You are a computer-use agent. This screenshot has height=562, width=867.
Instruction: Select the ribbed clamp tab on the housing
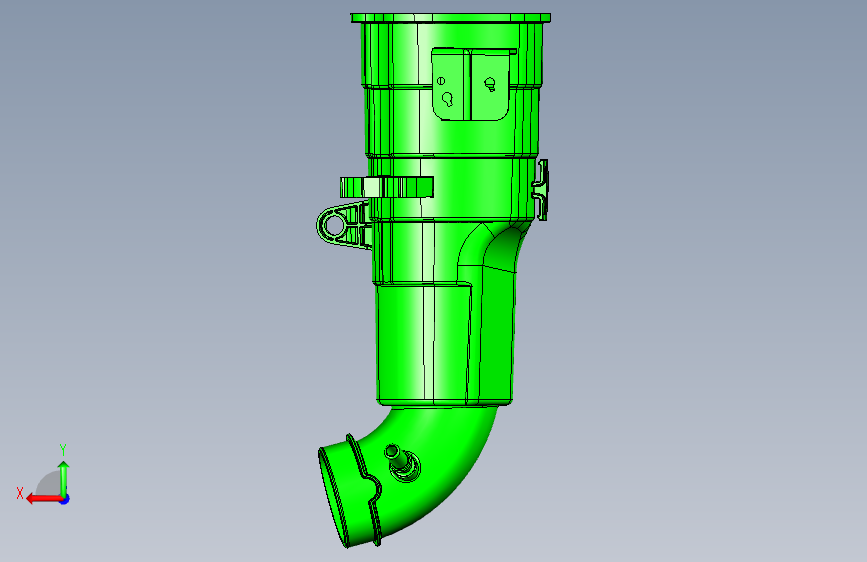(x=387, y=187)
